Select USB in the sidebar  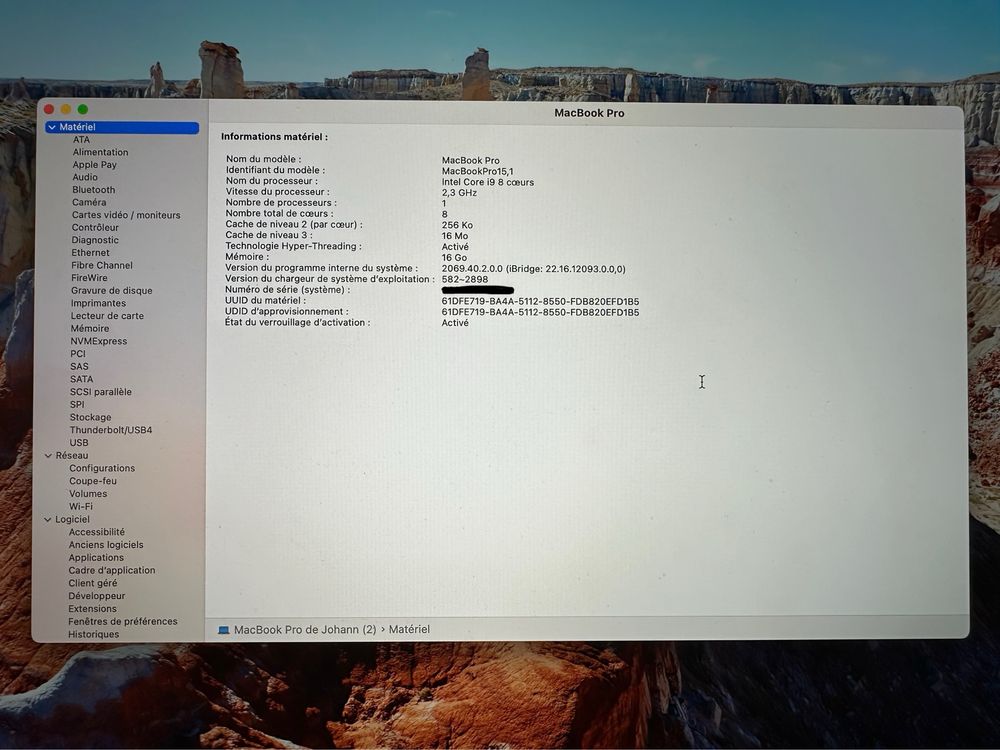[79, 443]
